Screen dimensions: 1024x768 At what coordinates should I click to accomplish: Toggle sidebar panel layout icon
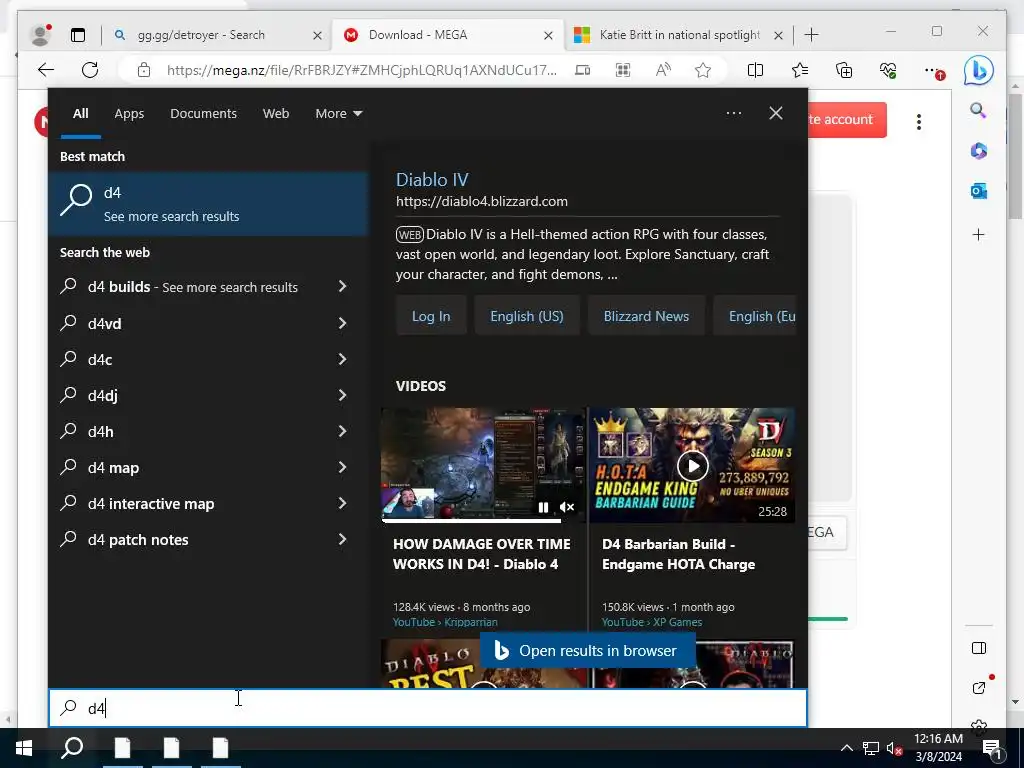978,648
